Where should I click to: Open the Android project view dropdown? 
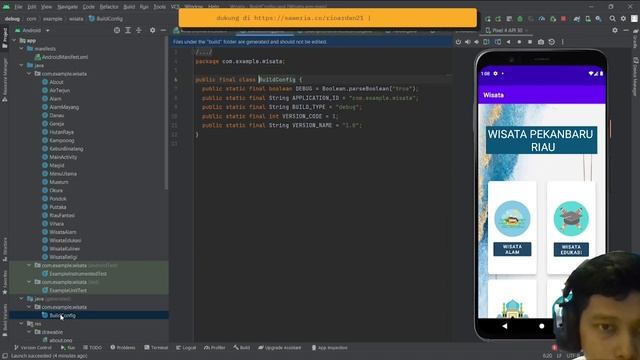(32, 30)
